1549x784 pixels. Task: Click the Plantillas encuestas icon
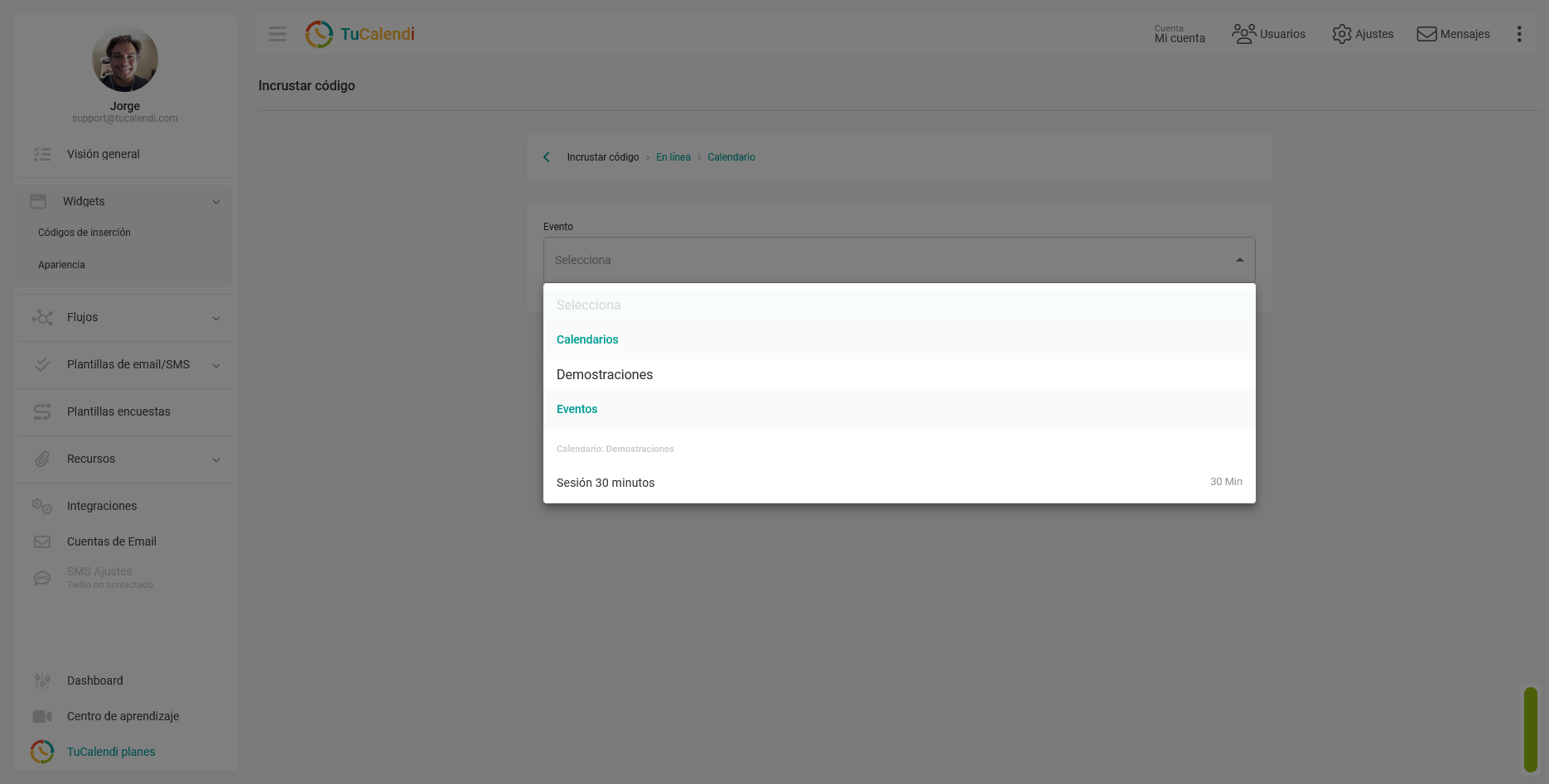click(x=42, y=411)
